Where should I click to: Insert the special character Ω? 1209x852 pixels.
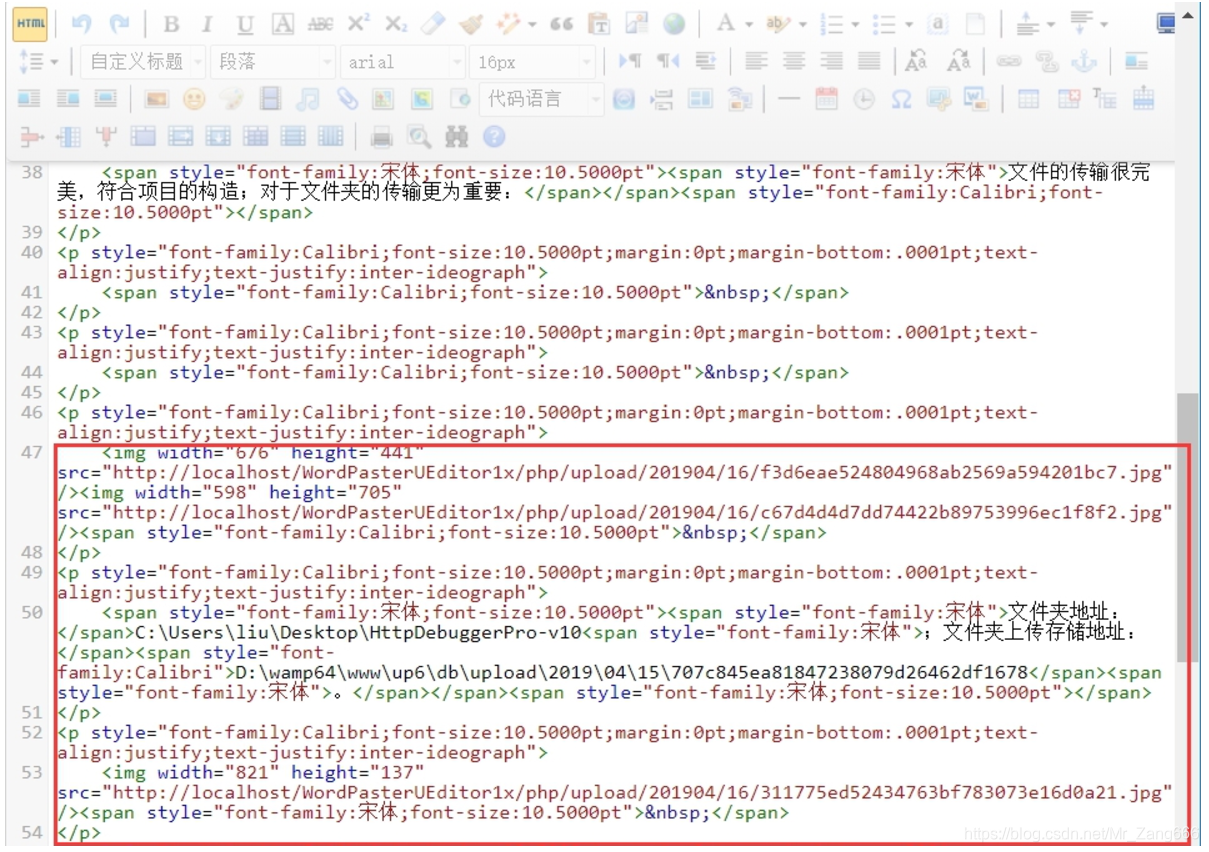(900, 100)
